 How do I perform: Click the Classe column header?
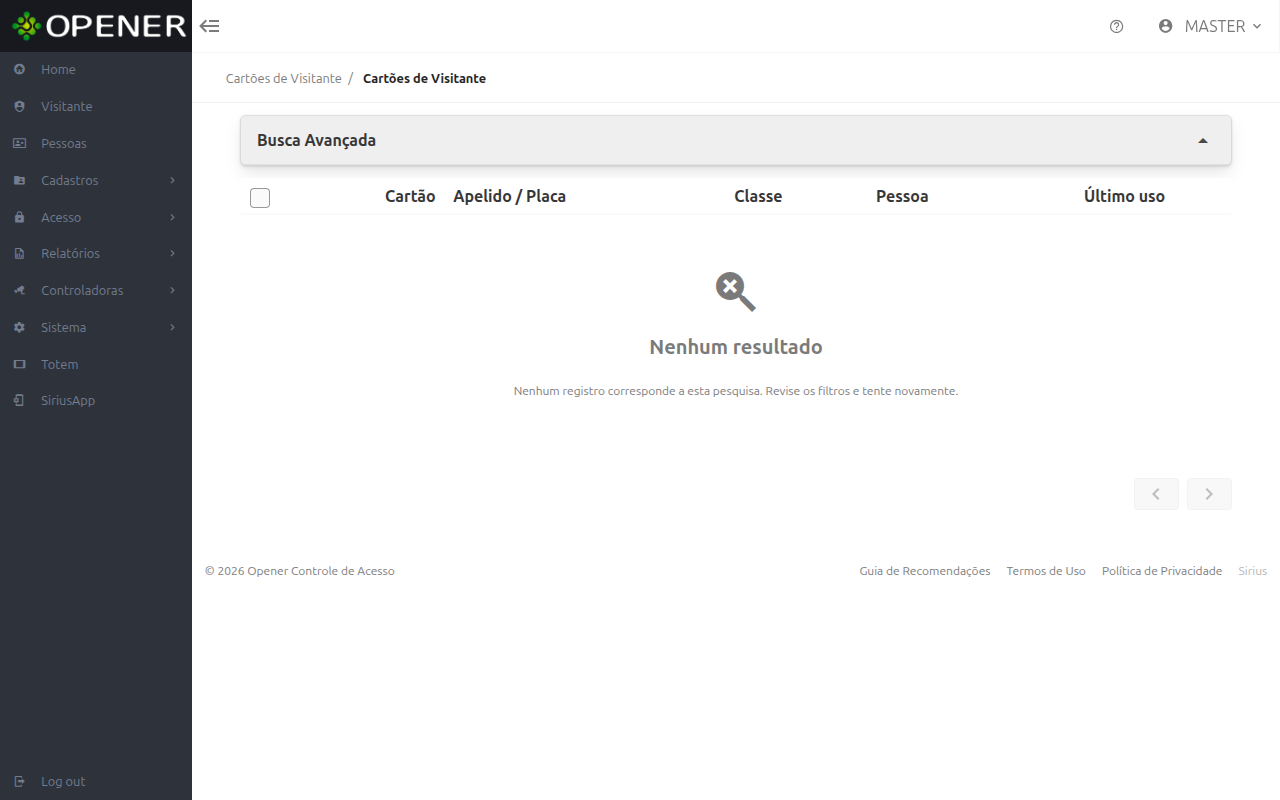[x=758, y=196]
